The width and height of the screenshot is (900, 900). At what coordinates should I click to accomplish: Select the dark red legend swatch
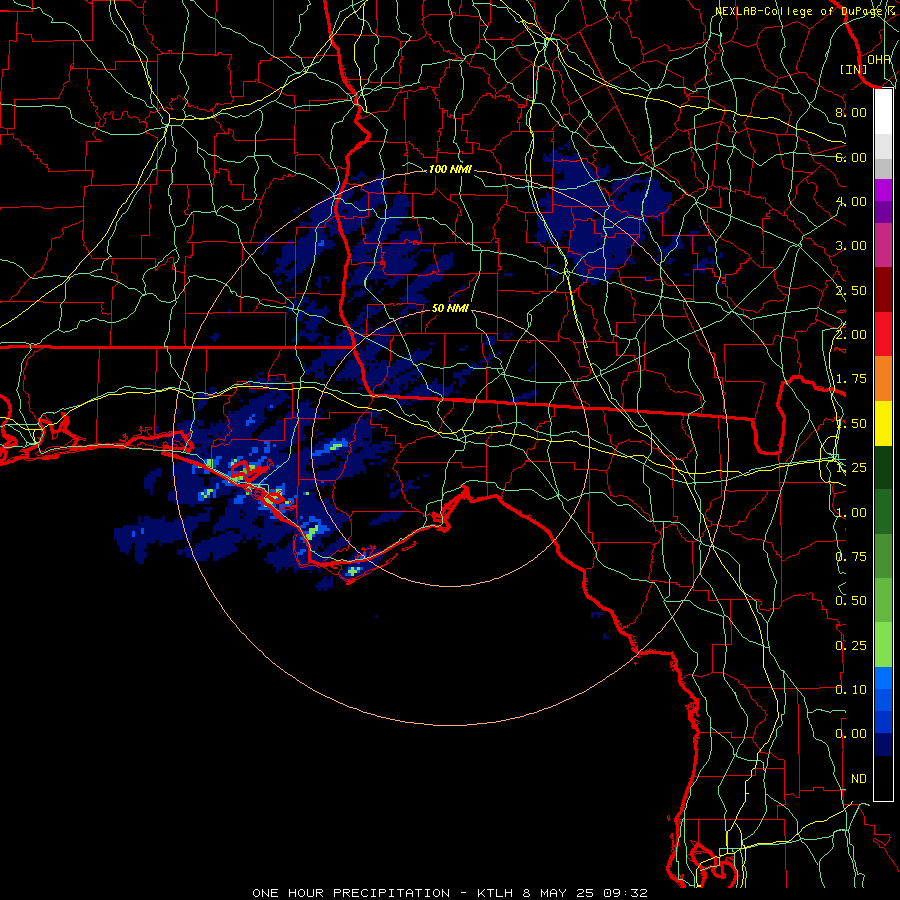click(x=883, y=290)
